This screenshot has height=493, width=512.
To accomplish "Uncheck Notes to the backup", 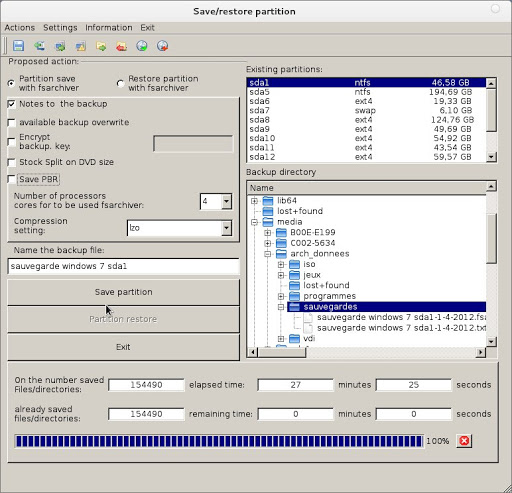I will coord(12,104).
